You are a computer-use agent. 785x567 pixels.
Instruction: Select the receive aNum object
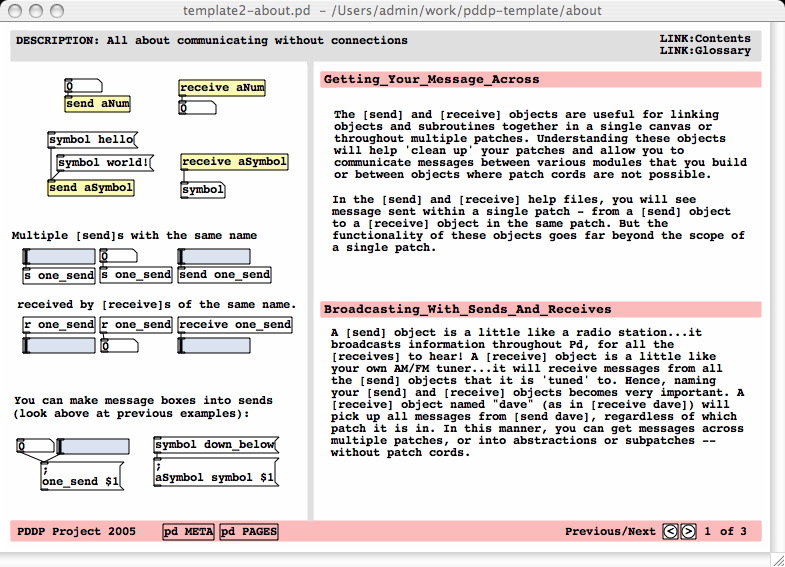[222, 88]
